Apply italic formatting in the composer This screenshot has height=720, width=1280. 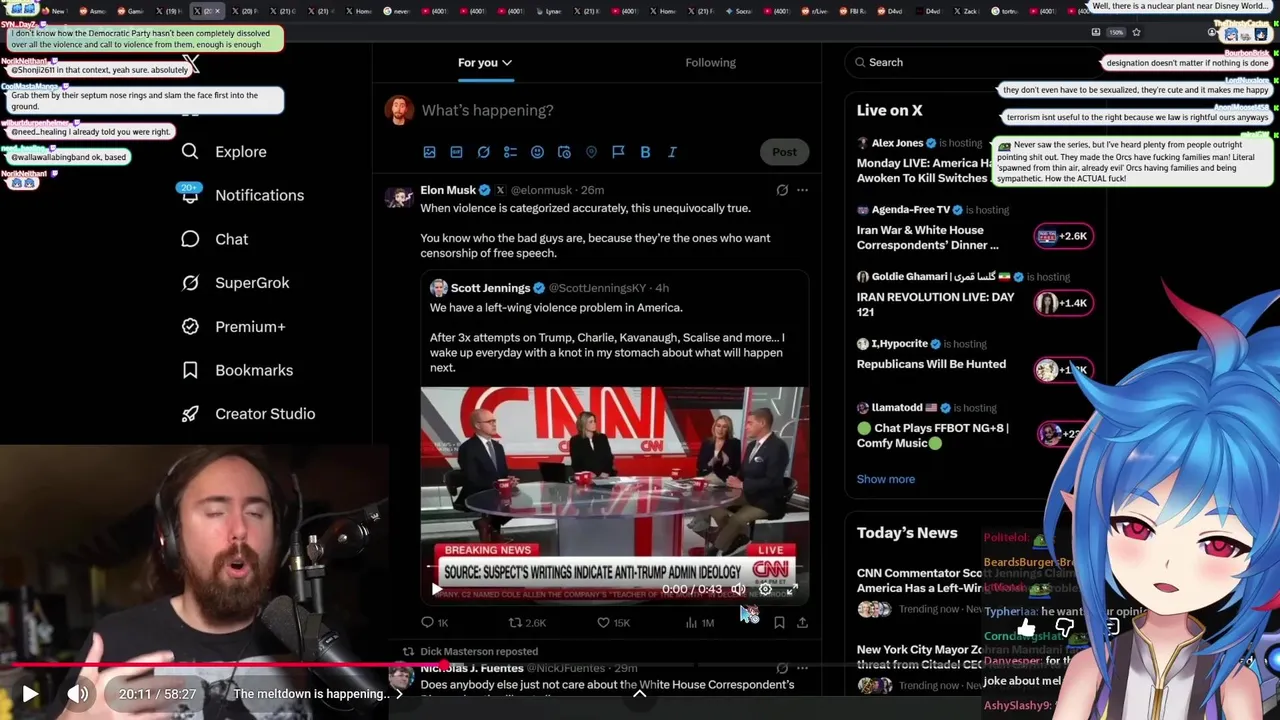672,152
